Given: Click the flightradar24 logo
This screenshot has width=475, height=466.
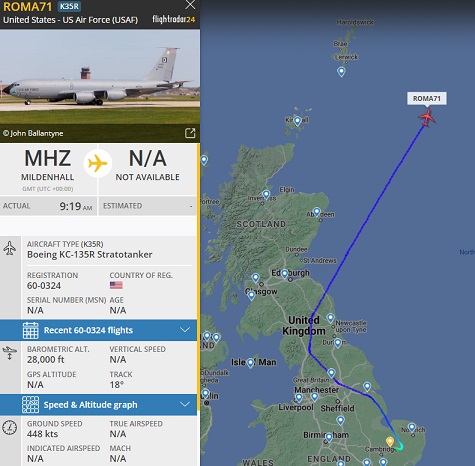Looking at the screenshot, I should coord(173,19).
